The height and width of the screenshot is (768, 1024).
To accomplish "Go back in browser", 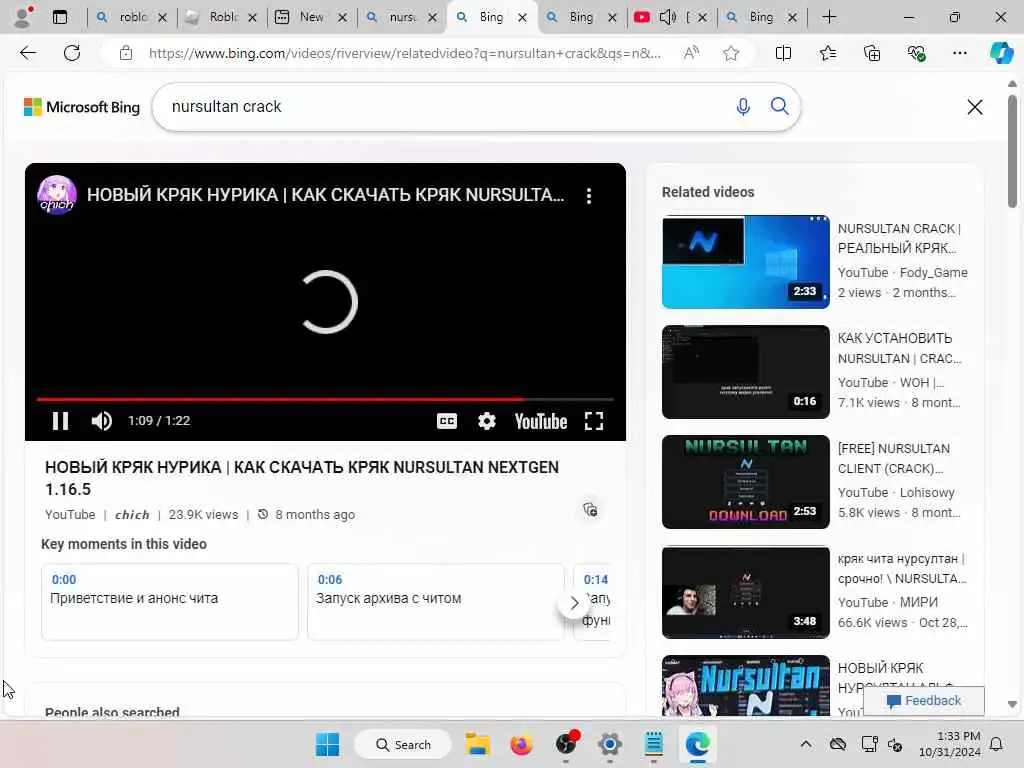I will point(28,53).
